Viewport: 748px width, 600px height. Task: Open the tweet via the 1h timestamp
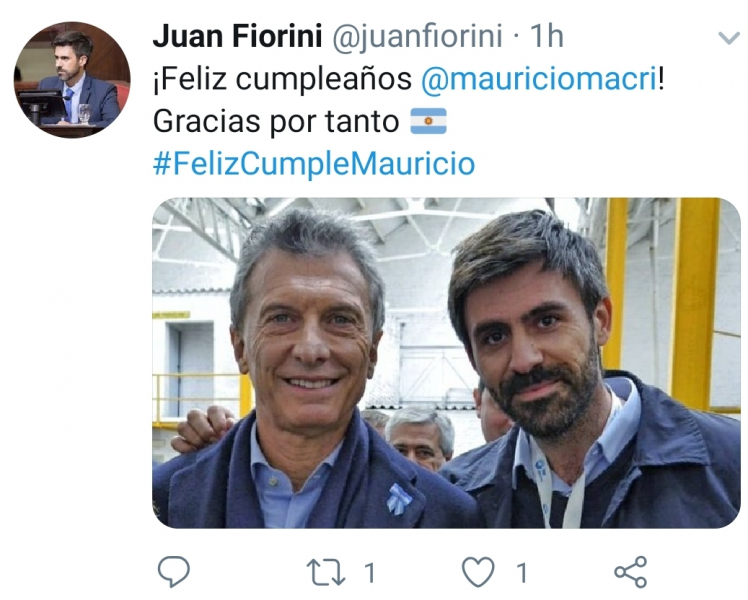[x=547, y=36]
